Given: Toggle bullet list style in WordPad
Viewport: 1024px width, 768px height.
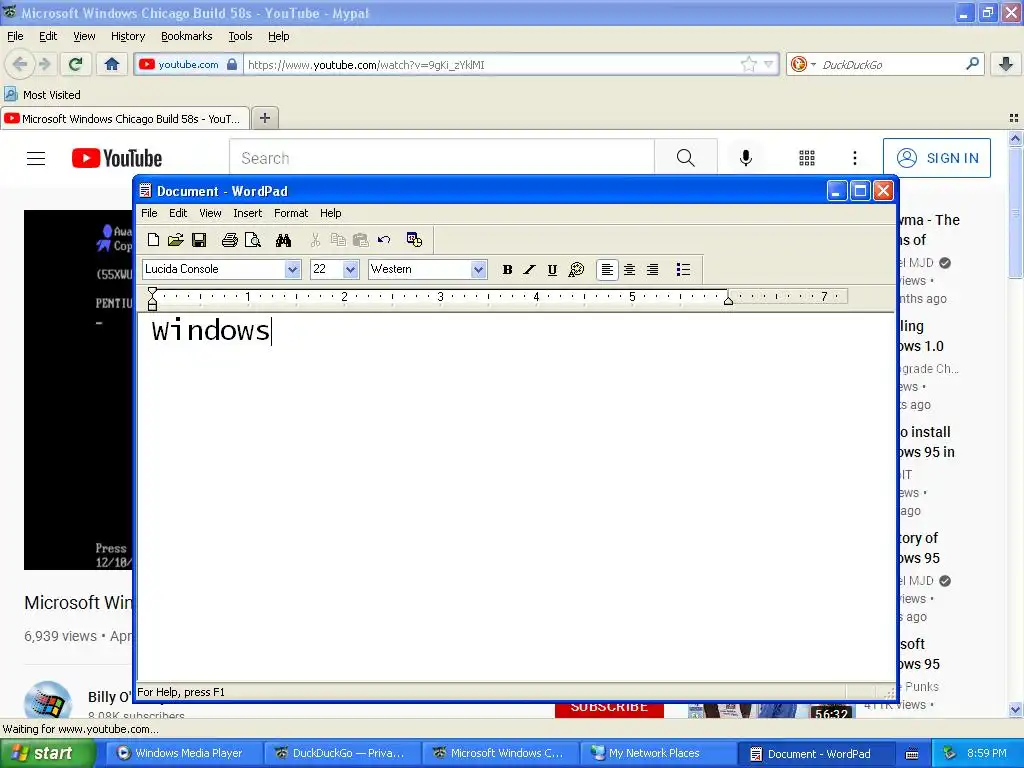Looking at the screenshot, I should coord(683,270).
